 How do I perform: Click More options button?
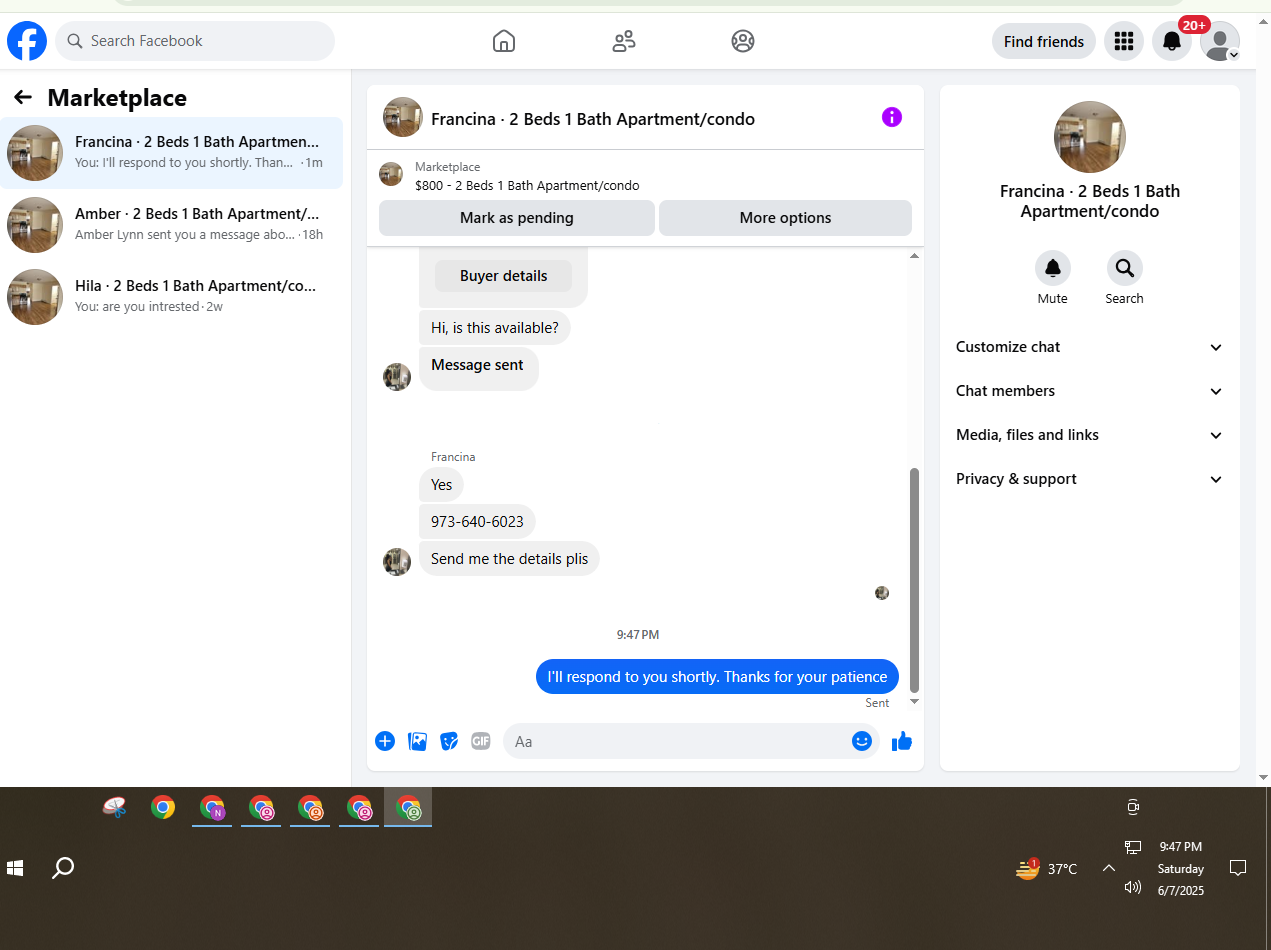tap(785, 218)
